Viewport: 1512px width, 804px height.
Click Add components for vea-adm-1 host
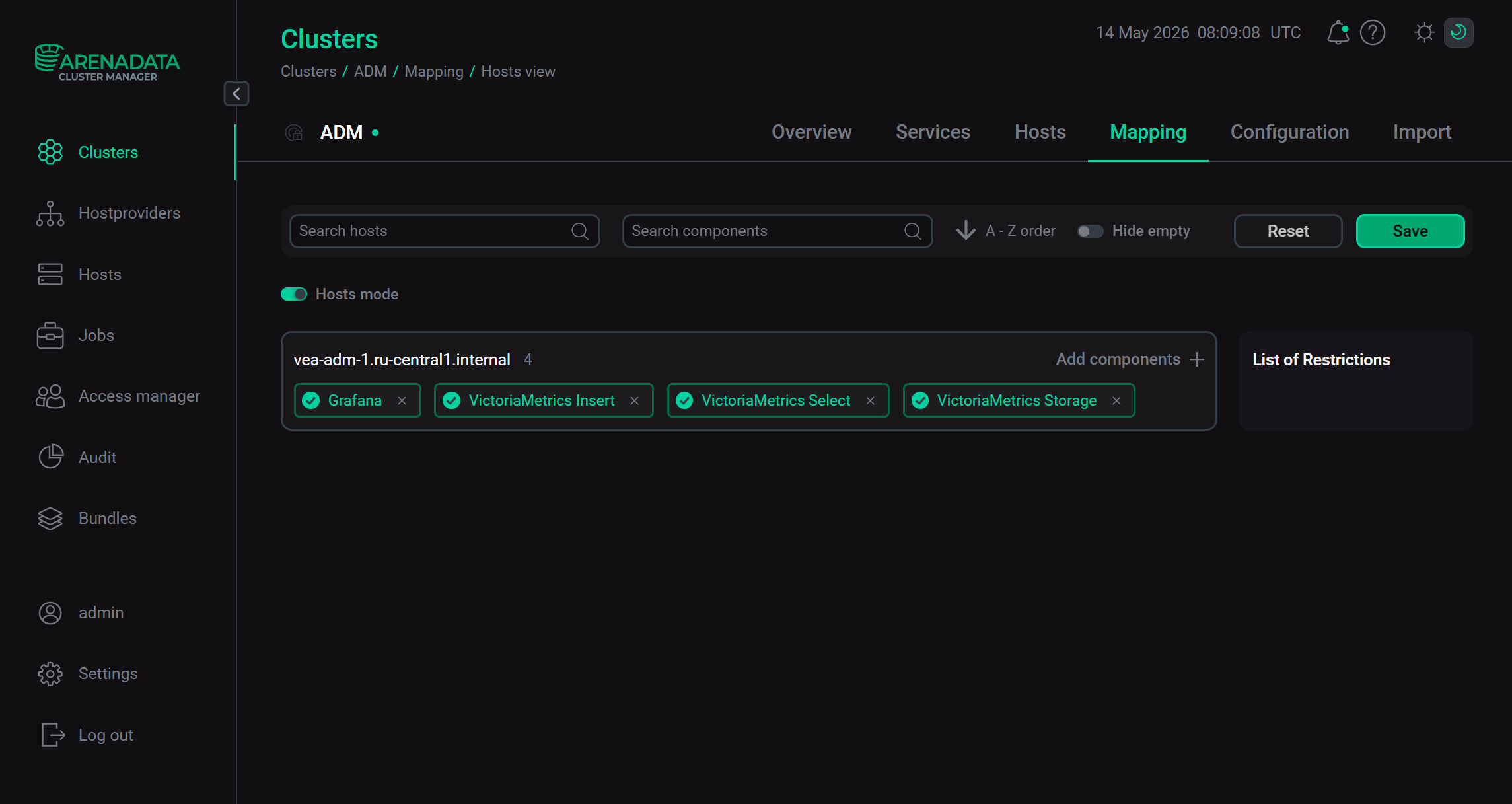click(x=1130, y=359)
